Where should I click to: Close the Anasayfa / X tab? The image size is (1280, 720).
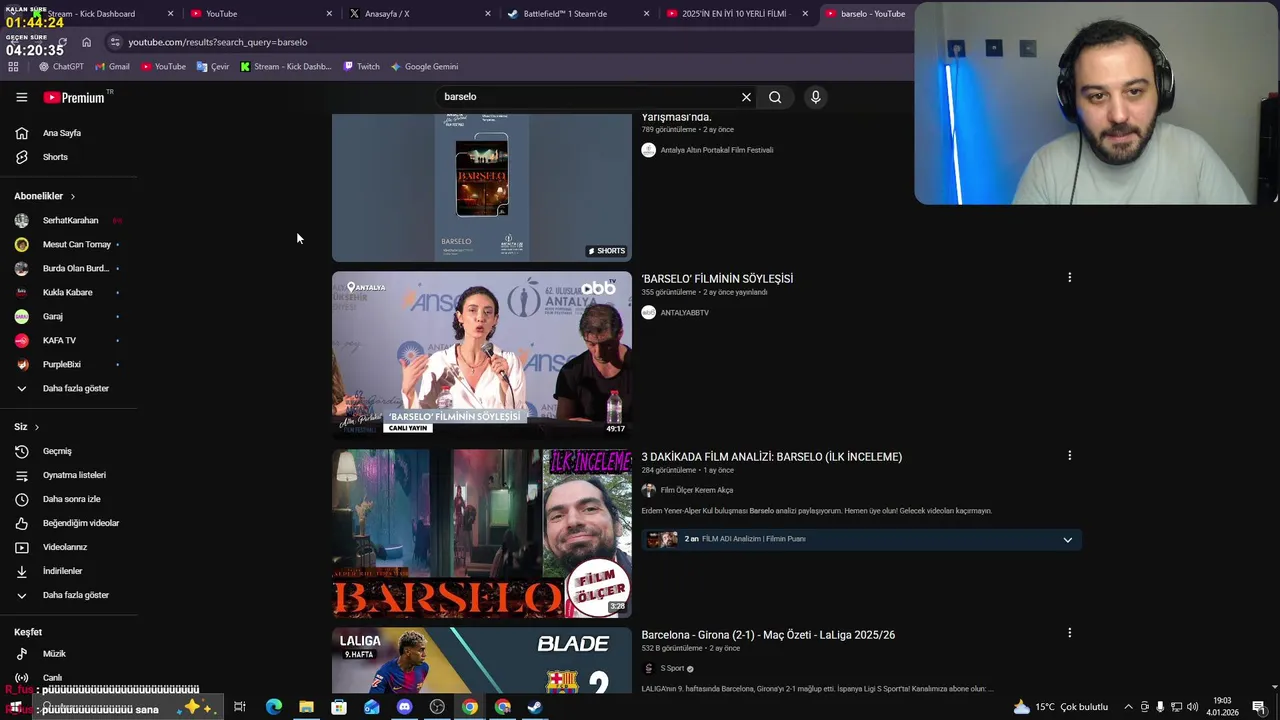click(x=488, y=14)
